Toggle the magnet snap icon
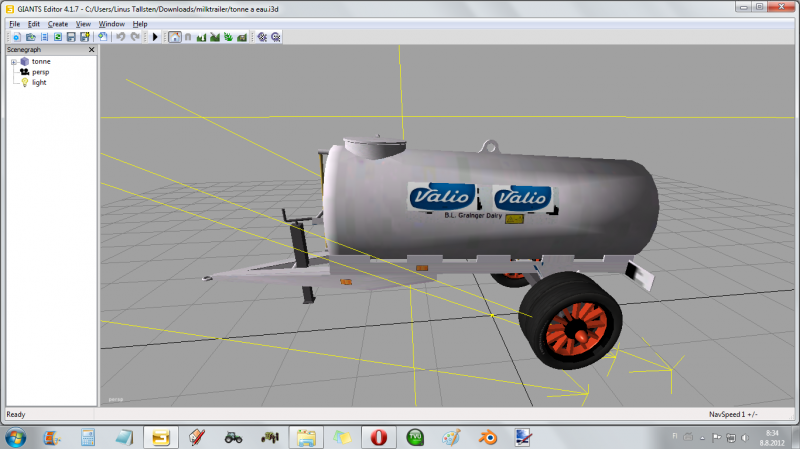The width and height of the screenshot is (800, 449). (188, 37)
